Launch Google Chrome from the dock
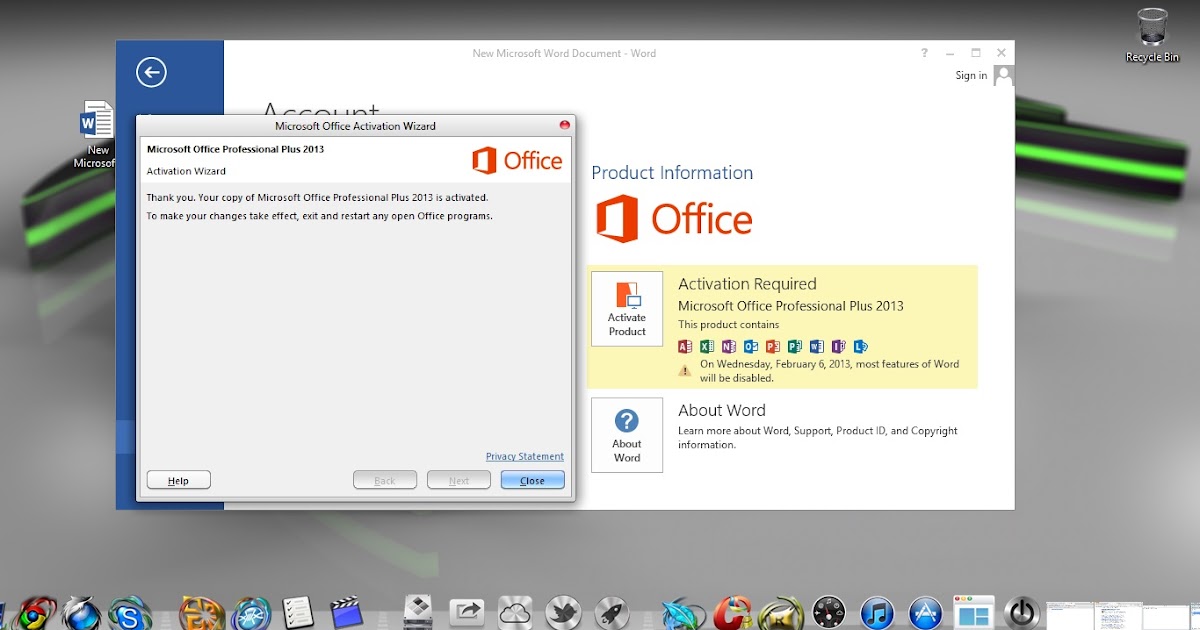The image size is (1200, 630). point(35,613)
